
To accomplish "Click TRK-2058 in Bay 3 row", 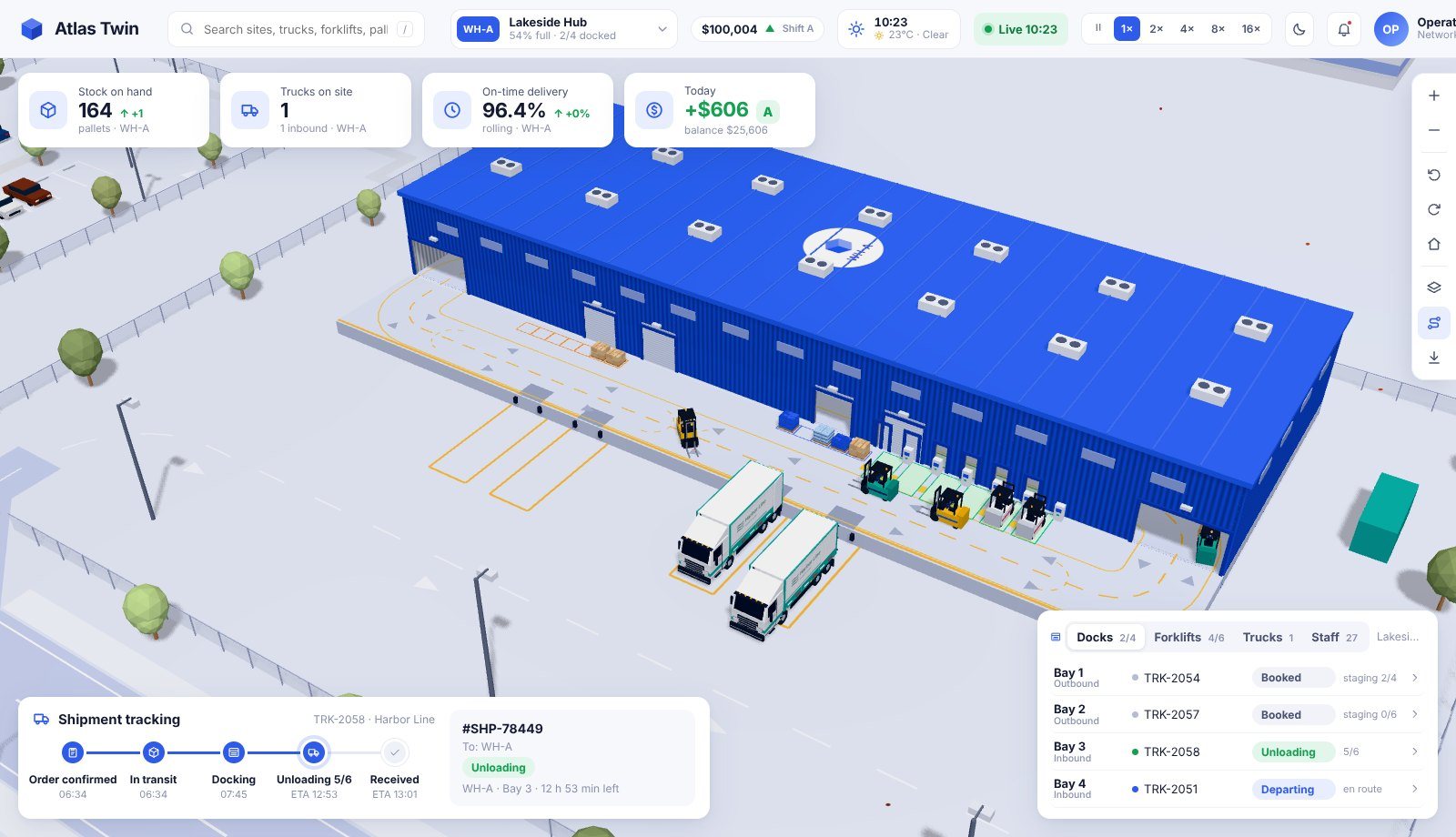I will coord(1171,751).
